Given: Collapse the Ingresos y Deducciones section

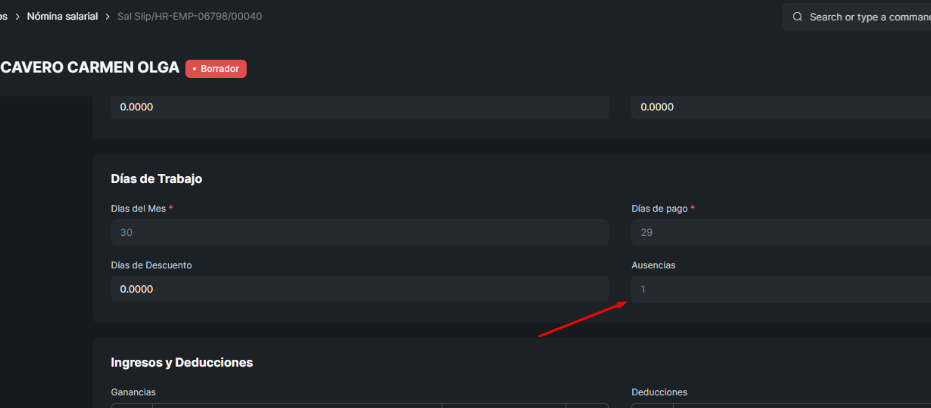Looking at the screenshot, I should (182, 362).
